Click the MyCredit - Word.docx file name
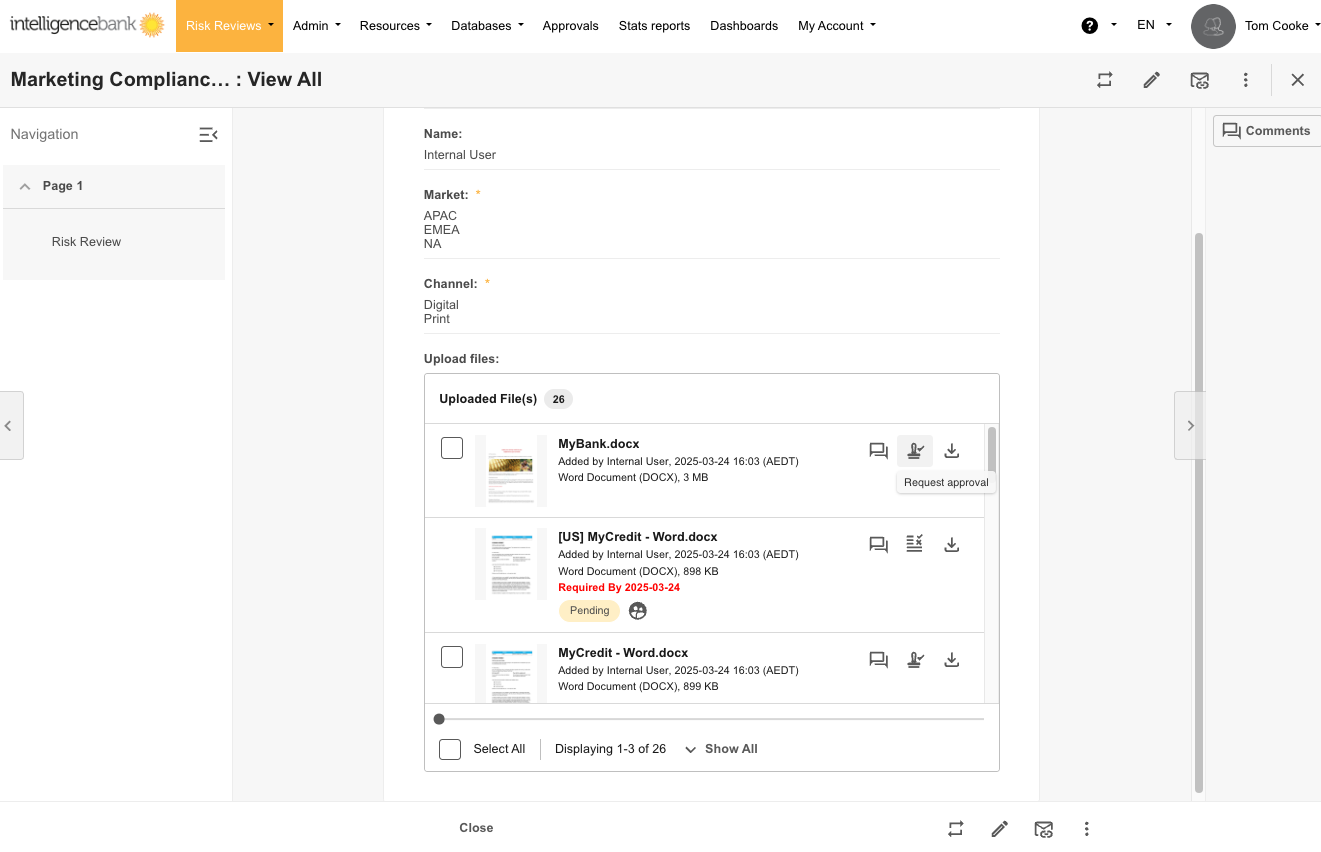1321x852 pixels. click(624, 653)
